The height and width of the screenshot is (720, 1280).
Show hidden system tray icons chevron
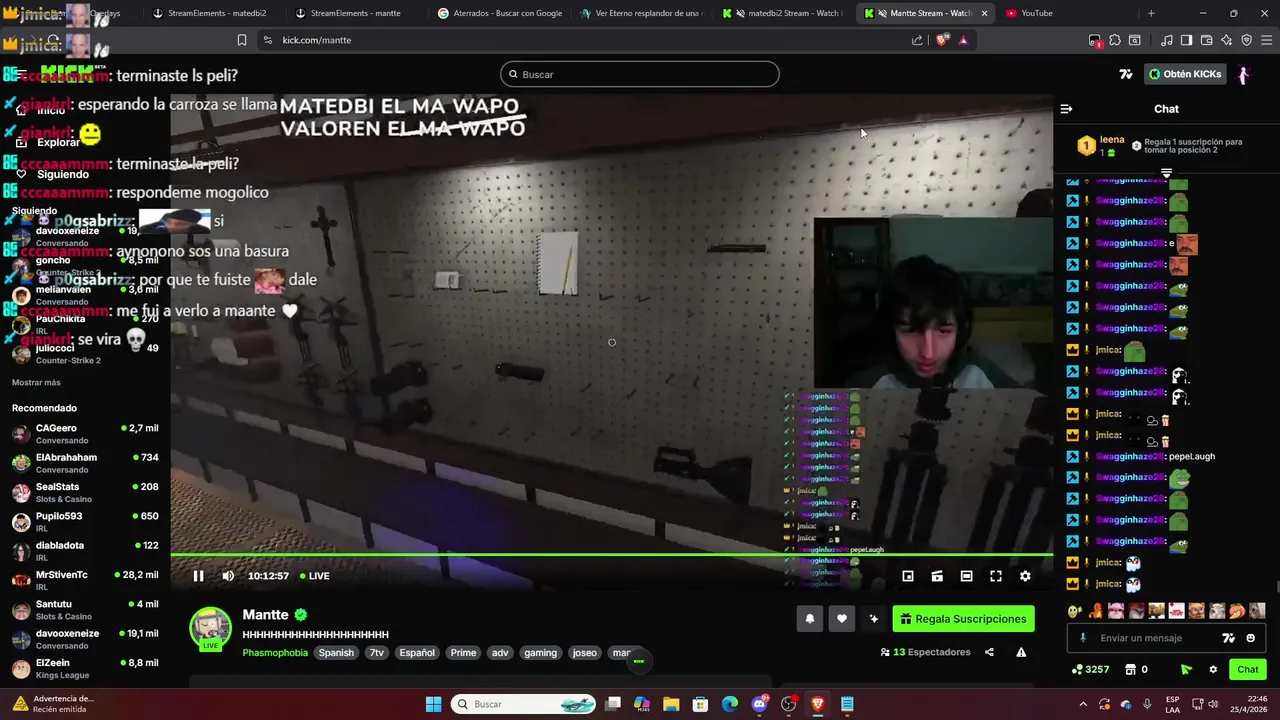coord(1083,704)
